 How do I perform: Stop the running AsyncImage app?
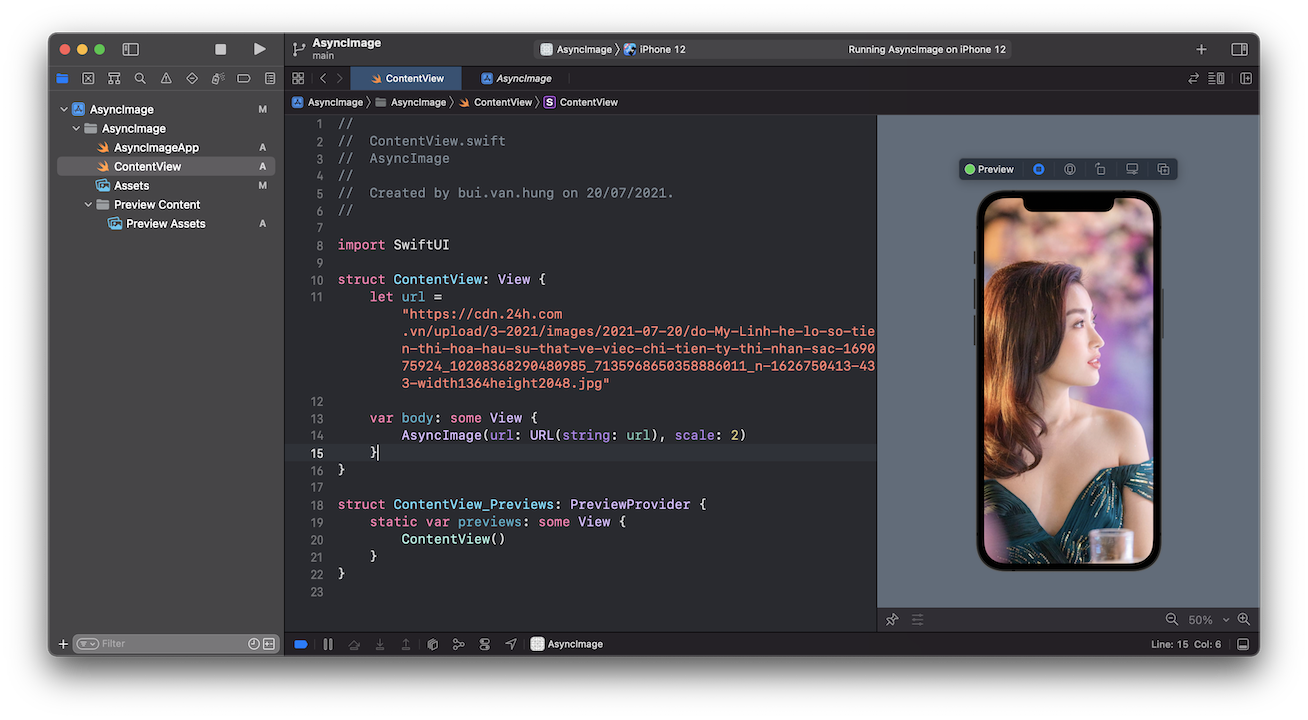[x=220, y=49]
